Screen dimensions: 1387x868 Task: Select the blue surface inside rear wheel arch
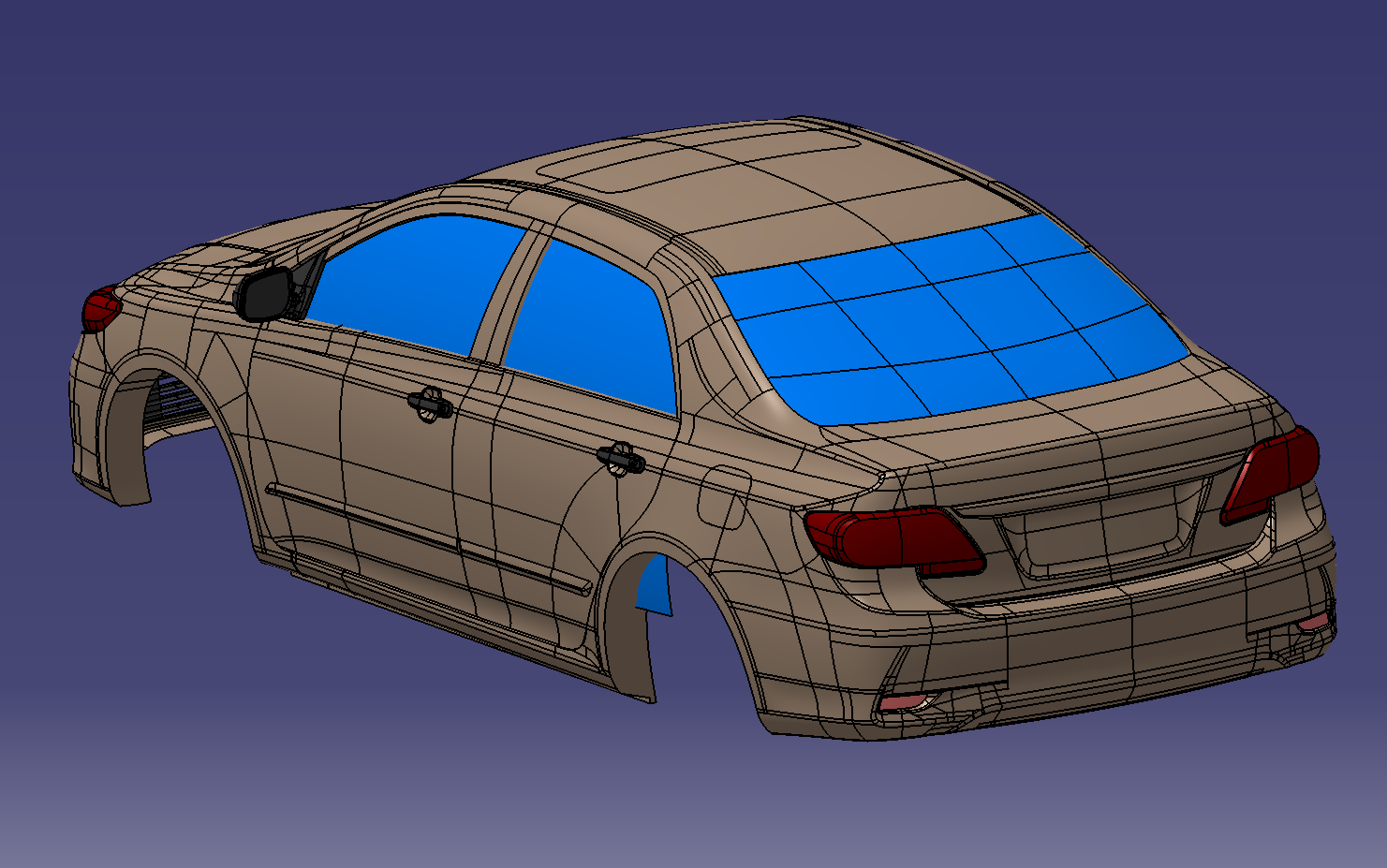655,586
